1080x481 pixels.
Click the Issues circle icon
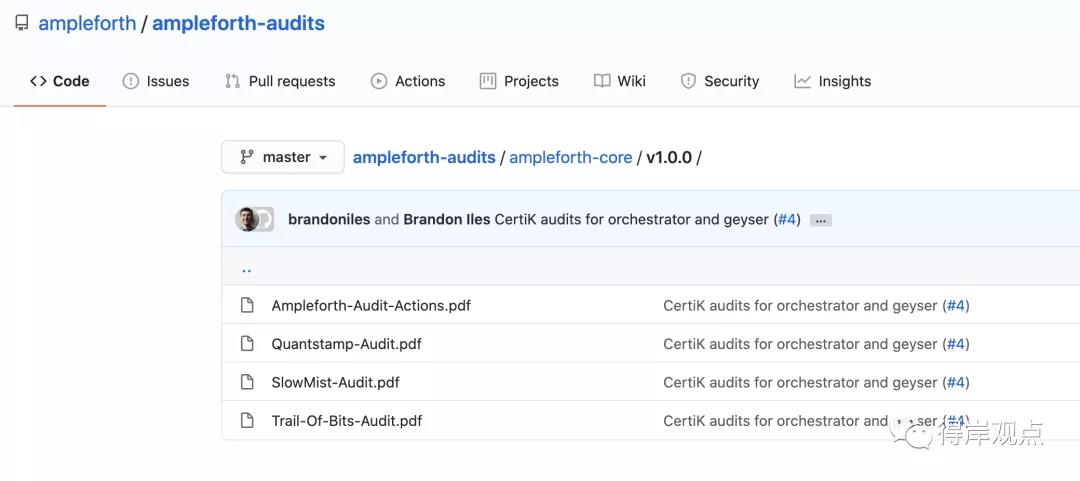pos(130,81)
